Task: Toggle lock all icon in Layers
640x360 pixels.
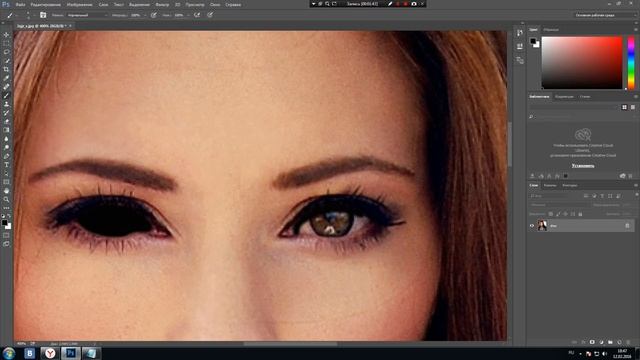Action: pos(580,214)
